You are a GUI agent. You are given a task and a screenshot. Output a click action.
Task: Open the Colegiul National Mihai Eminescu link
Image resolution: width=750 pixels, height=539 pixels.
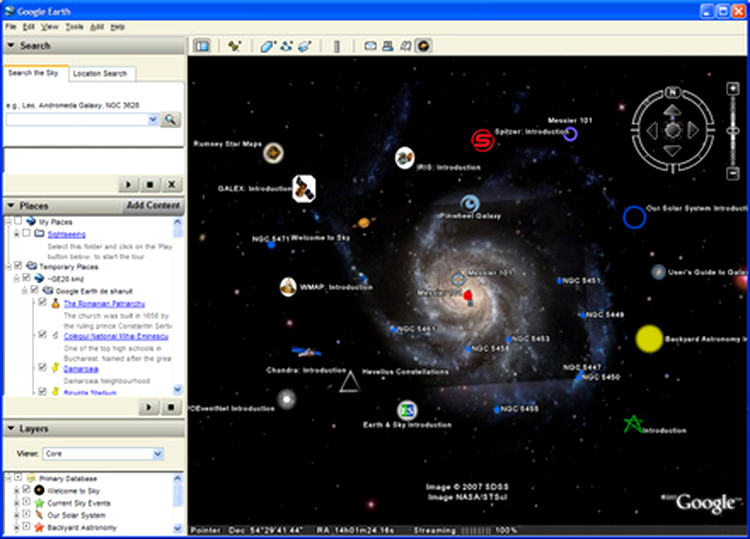[x=116, y=336]
